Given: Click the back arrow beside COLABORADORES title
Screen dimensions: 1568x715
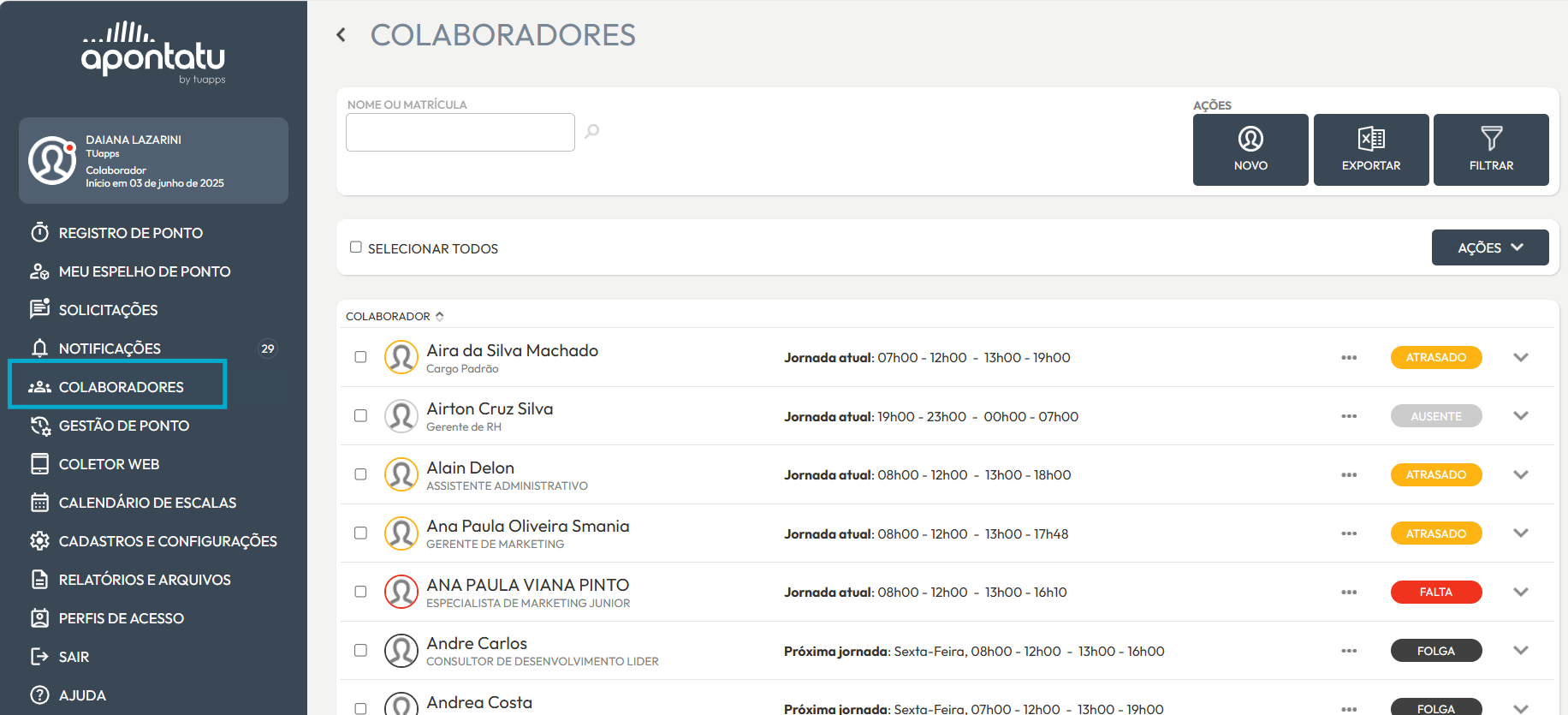Looking at the screenshot, I should click(x=341, y=35).
